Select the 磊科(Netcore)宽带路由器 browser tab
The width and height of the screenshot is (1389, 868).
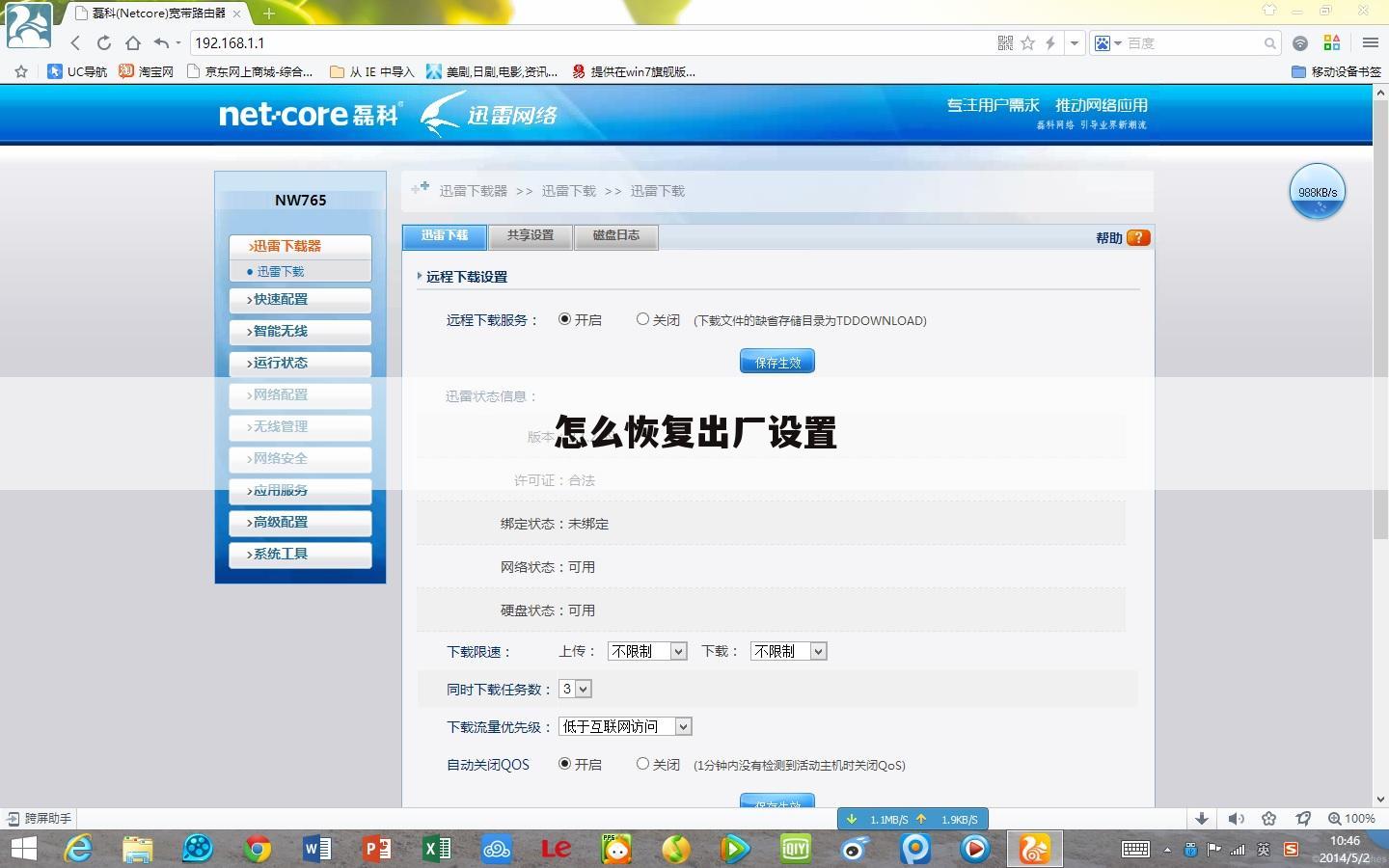click(158, 14)
